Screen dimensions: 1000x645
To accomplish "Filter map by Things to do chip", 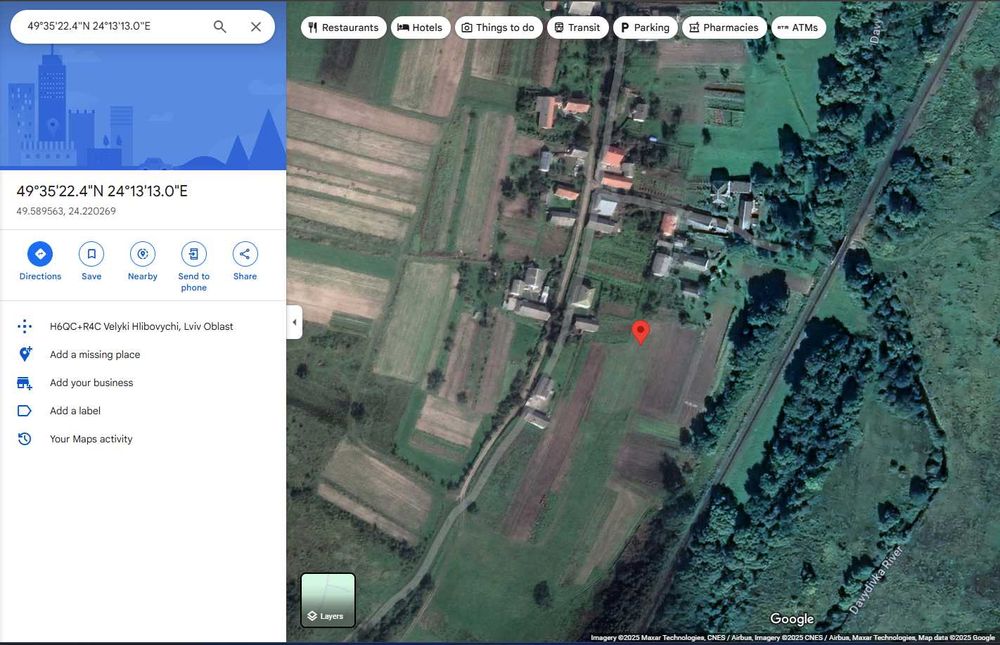I will click(x=498, y=27).
